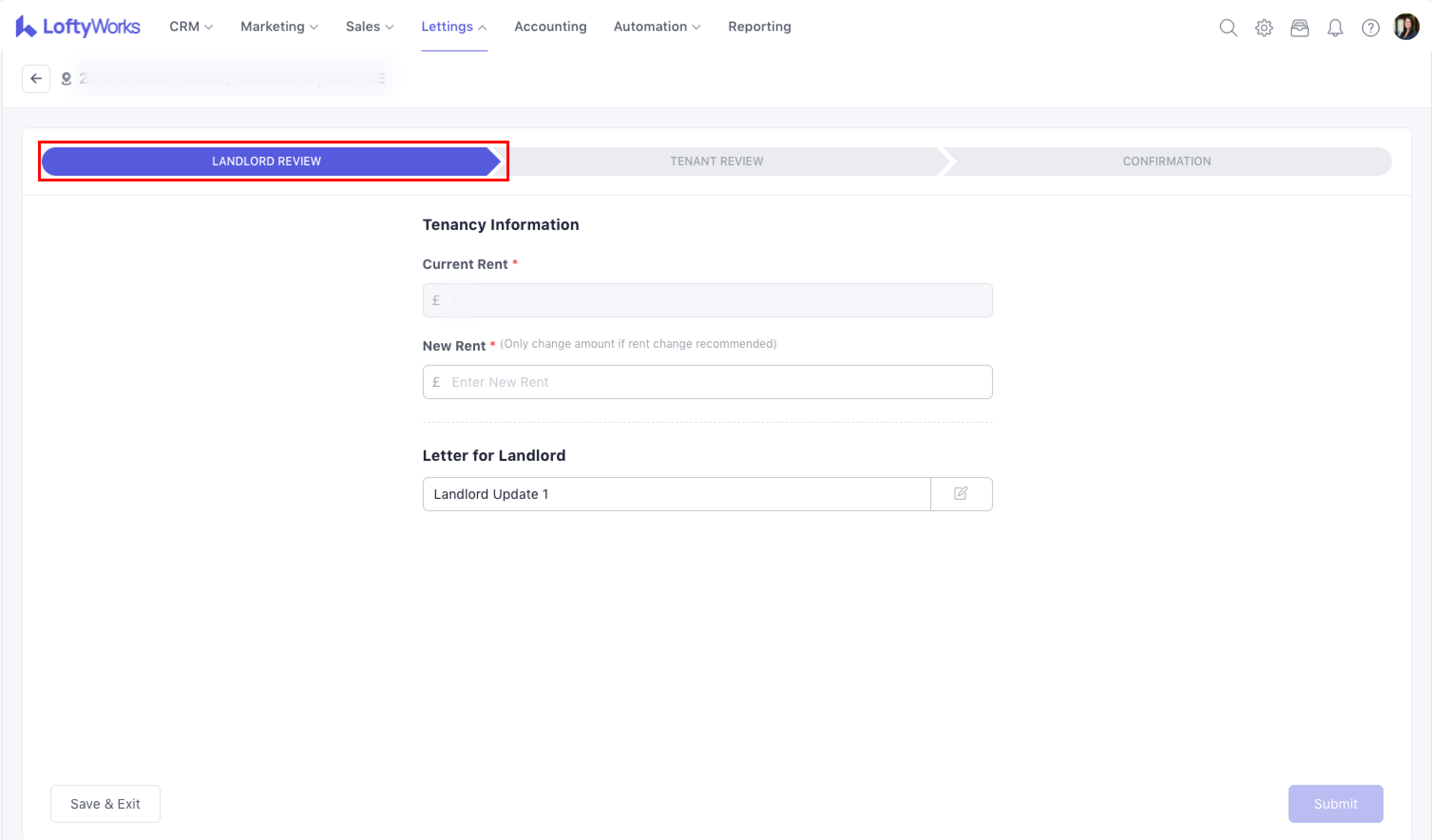The image size is (1432, 840).
Task: Click into the Enter New Rent field
Action: [x=716, y=382]
